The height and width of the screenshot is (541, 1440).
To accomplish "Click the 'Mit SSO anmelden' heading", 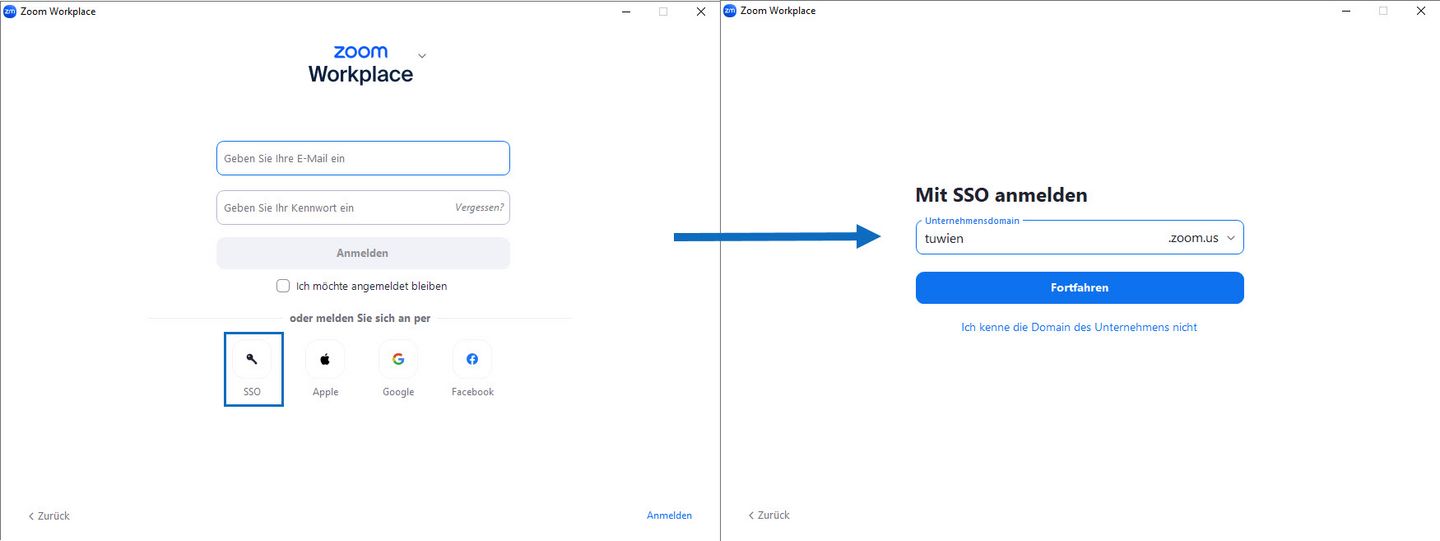I will click(x=1001, y=195).
